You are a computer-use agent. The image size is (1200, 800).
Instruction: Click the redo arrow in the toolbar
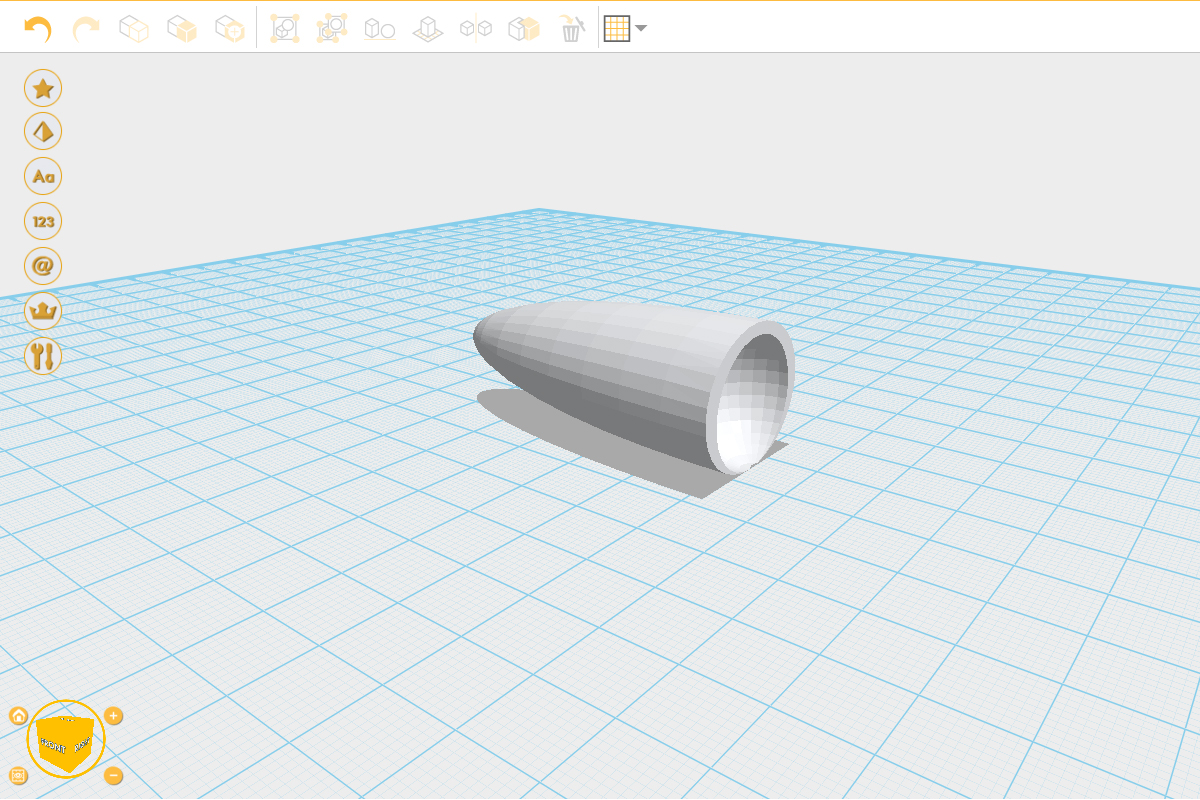coord(86,29)
